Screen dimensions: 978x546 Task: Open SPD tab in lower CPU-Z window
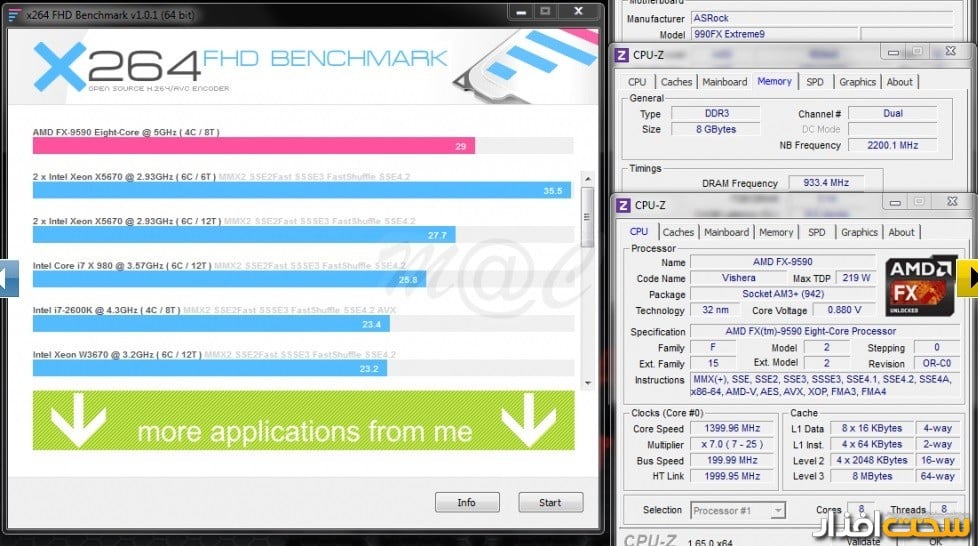pyautogui.click(x=816, y=232)
